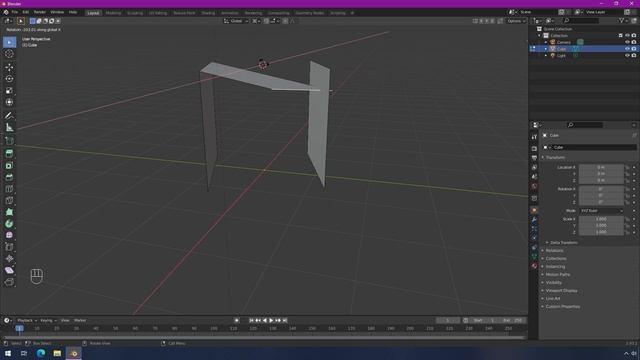
Task: Open the Material properties tab icon
Action: (x=534, y=266)
